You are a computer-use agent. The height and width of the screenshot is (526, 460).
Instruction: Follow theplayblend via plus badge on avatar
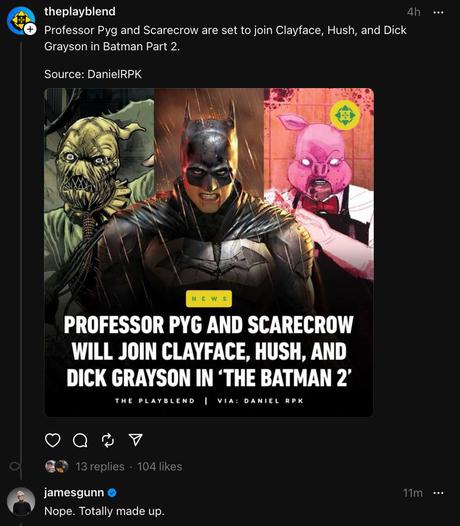(31, 30)
